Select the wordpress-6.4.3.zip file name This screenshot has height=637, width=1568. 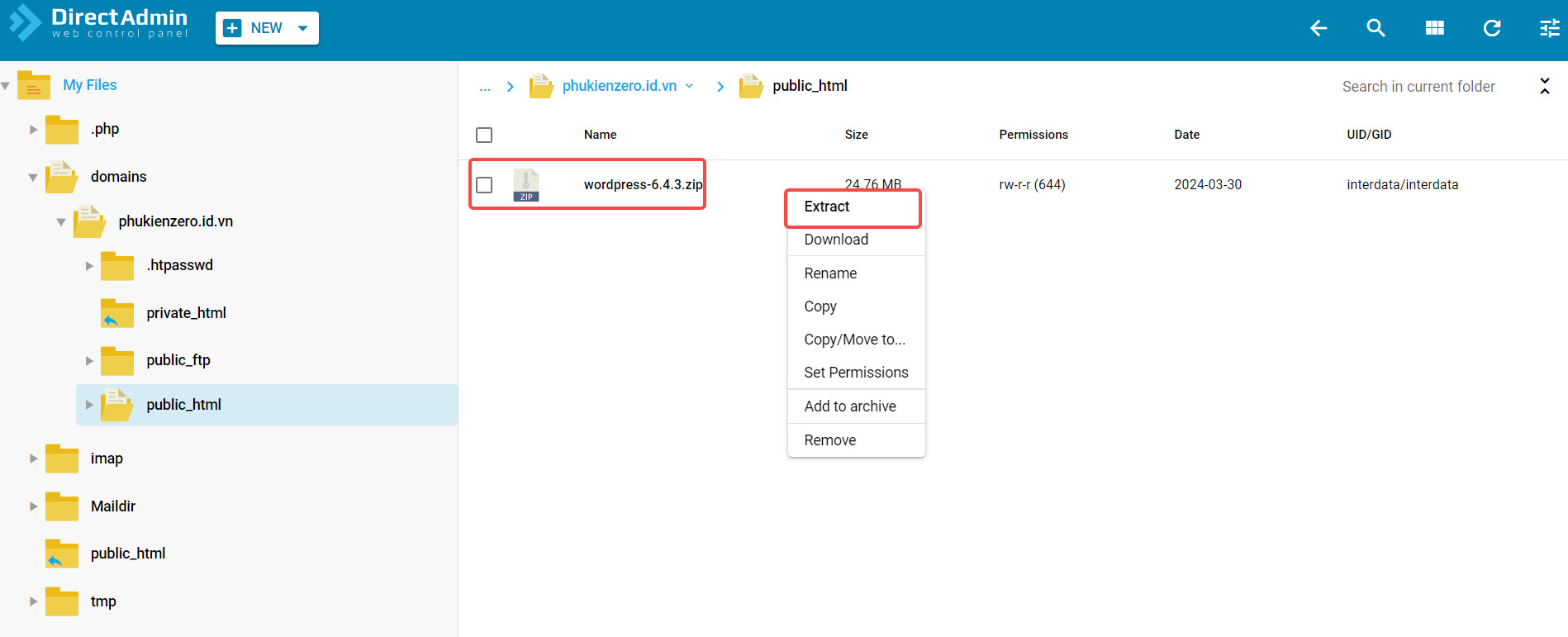pos(643,185)
